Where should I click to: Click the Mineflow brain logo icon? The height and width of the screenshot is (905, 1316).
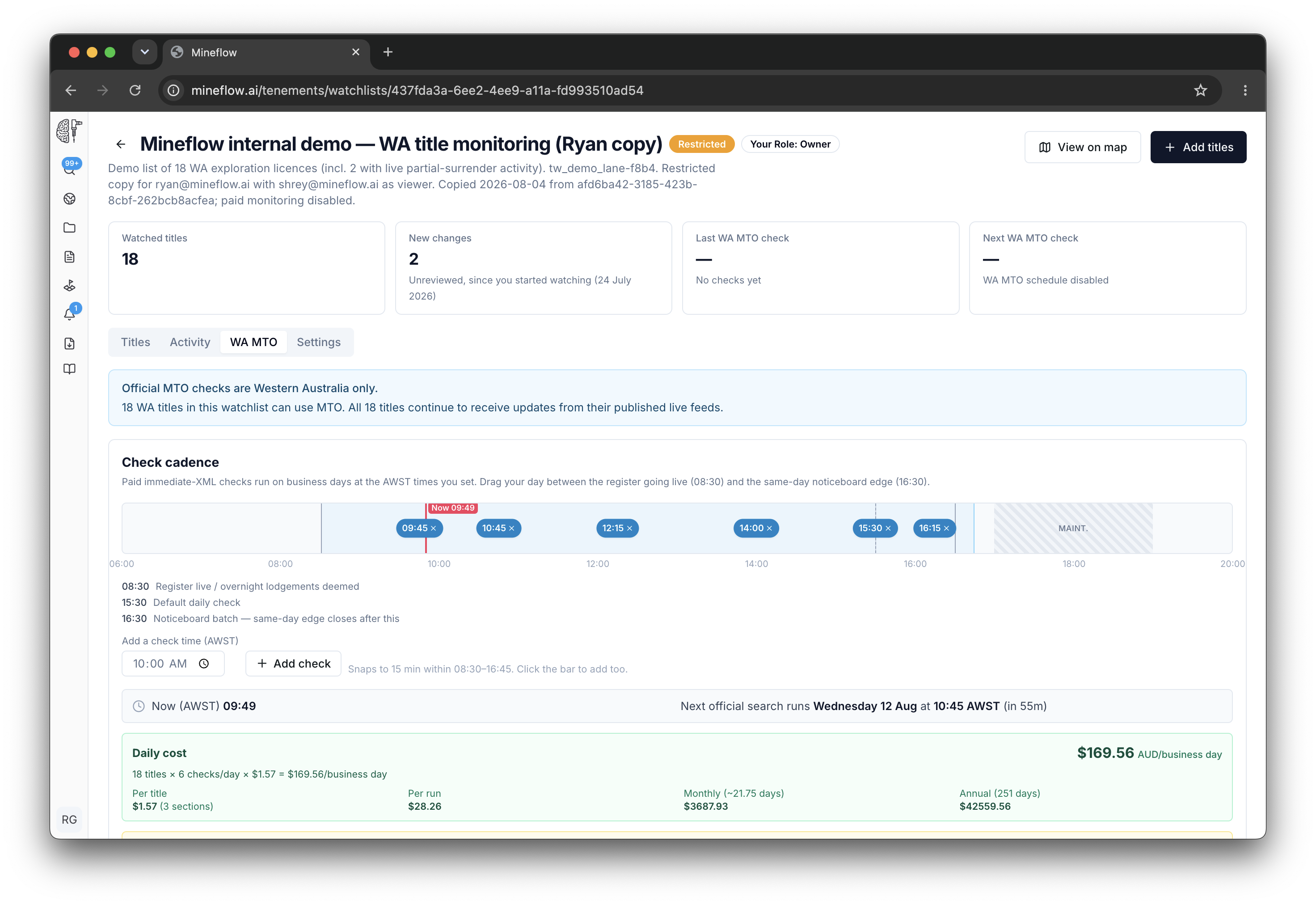[x=69, y=131]
